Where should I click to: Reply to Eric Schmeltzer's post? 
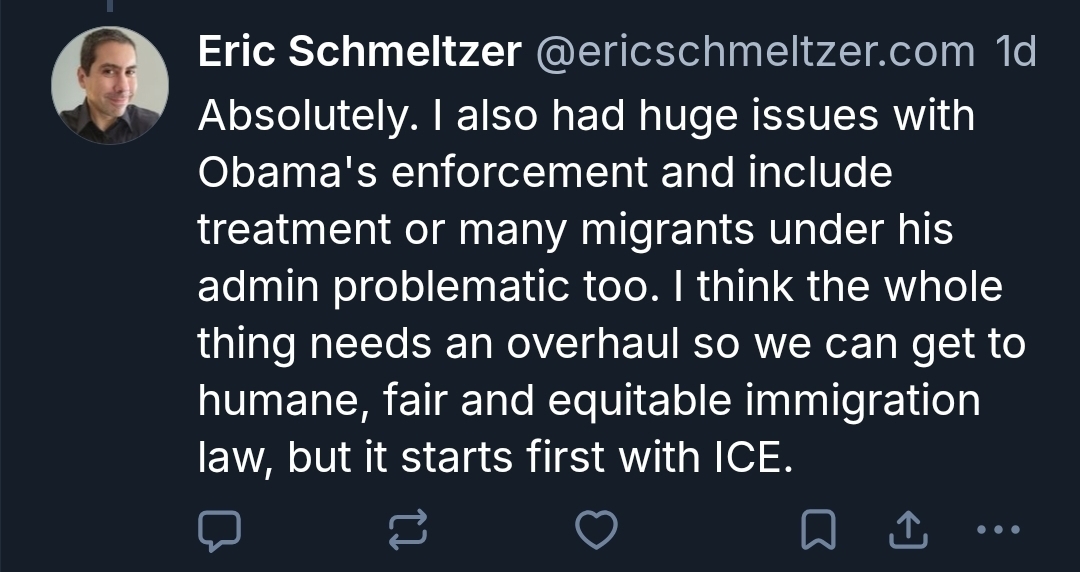219,530
